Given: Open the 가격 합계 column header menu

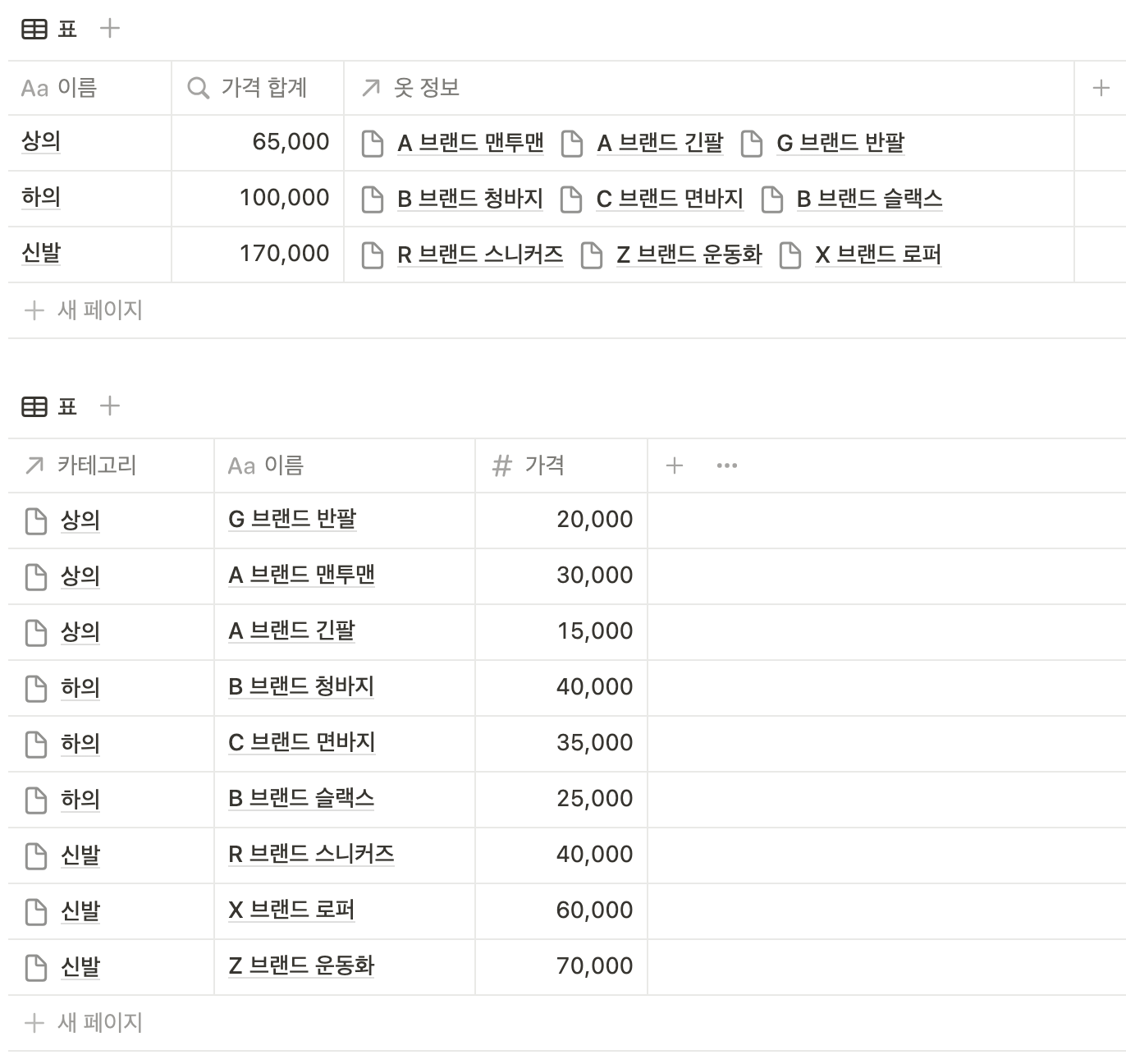Looking at the screenshot, I should 258,88.
